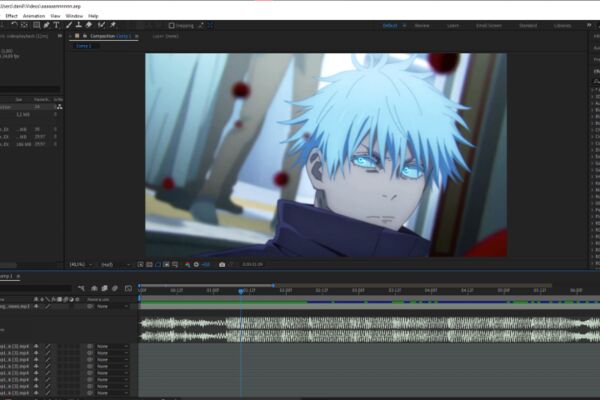Toggle the Snapping checkbox
Viewport: 600px width, 400px height.
[171, 26]
